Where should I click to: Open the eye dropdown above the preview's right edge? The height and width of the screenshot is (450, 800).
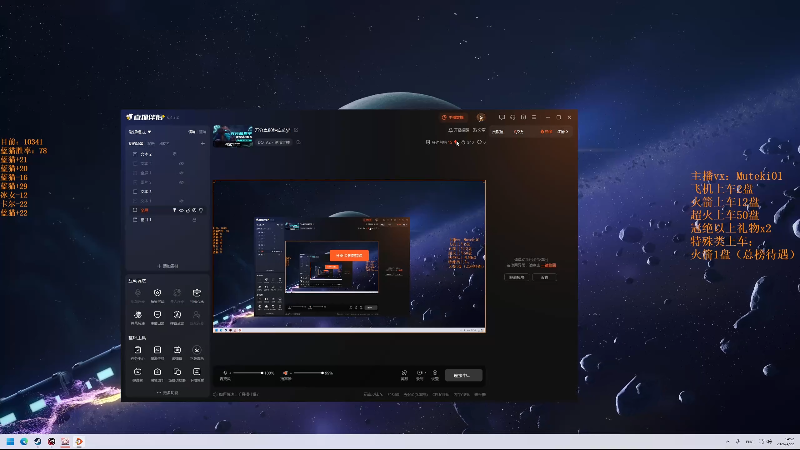tap(482, 142)
